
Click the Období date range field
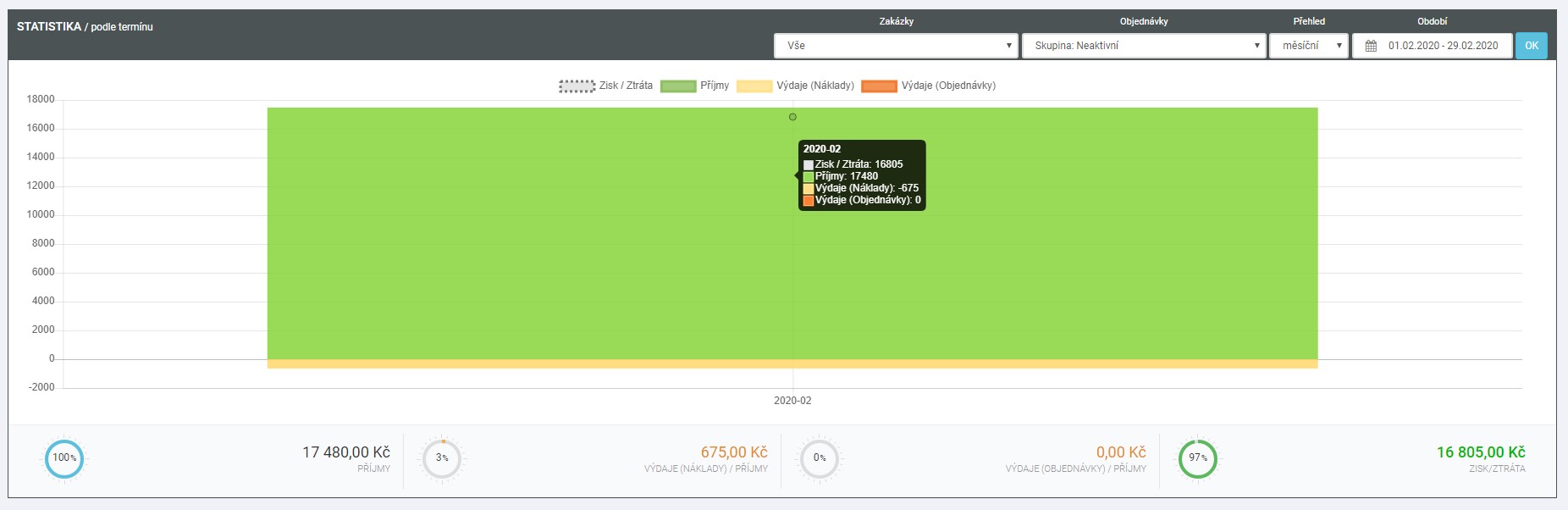coord(1432,46)
